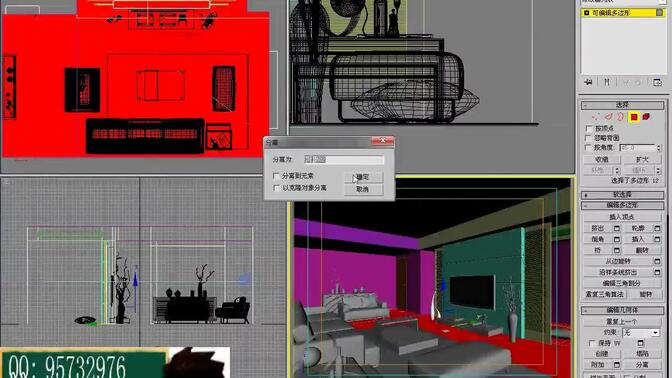
Task: Toggle 保持 UV checkbox
Action: [x=592, y=343]
